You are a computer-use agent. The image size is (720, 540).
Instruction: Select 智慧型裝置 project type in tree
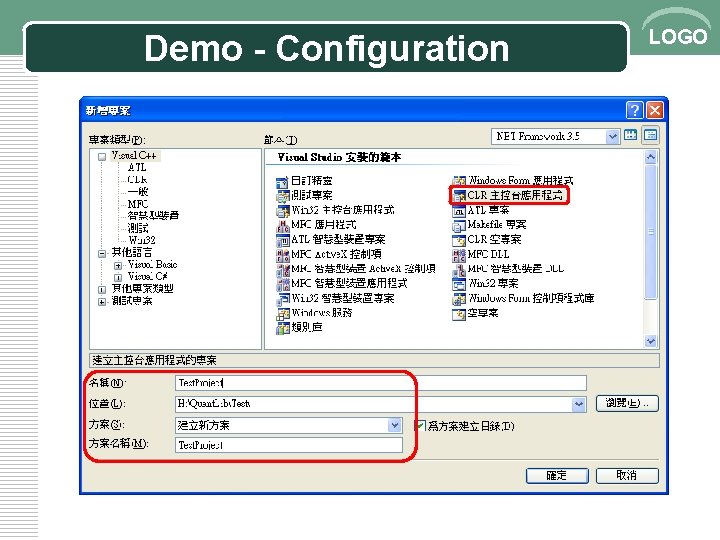pyautogui.click(x=153, y=215)
